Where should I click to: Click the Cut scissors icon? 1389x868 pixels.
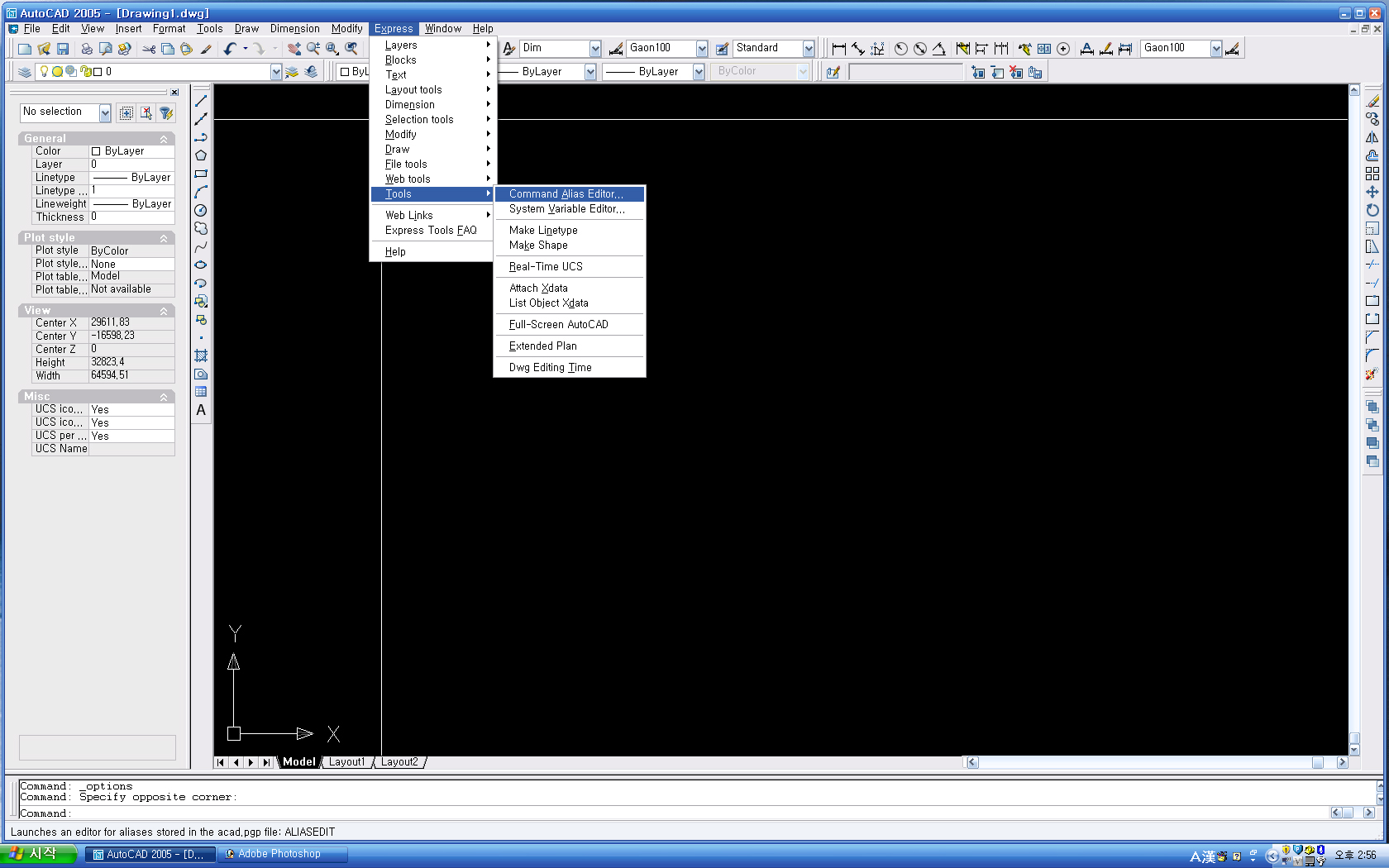[149, 49]
